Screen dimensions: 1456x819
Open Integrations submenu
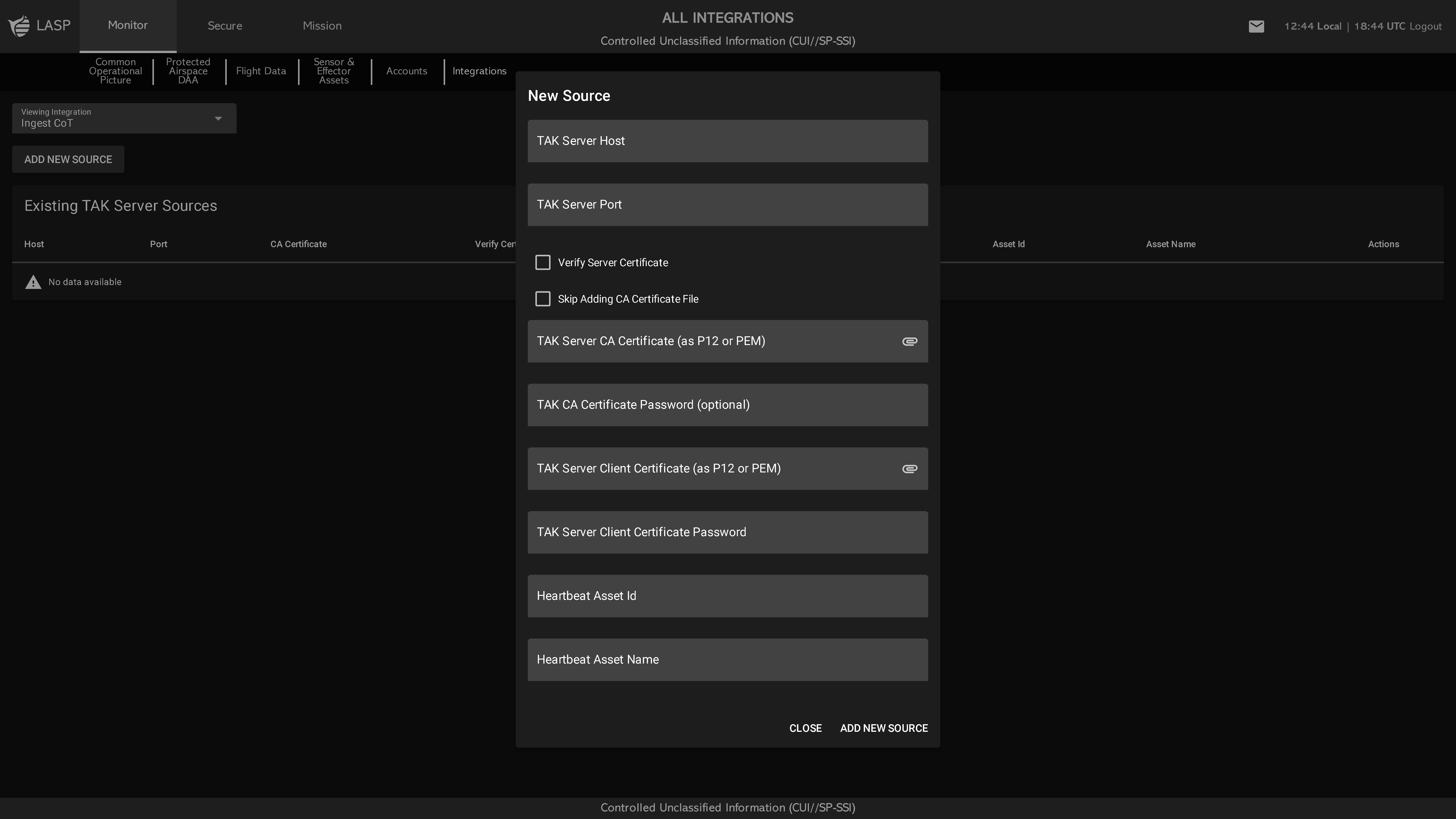(479, 71)
